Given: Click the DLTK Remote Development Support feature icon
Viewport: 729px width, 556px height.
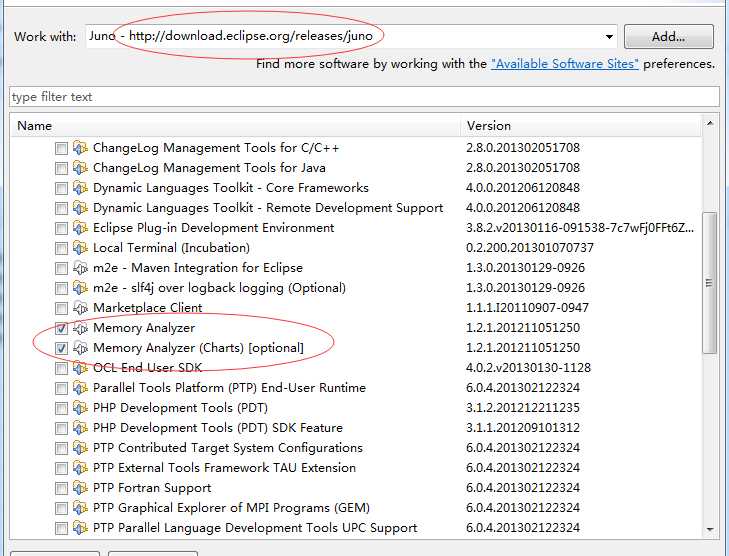Looking at the screenshot, I should 80,208.
